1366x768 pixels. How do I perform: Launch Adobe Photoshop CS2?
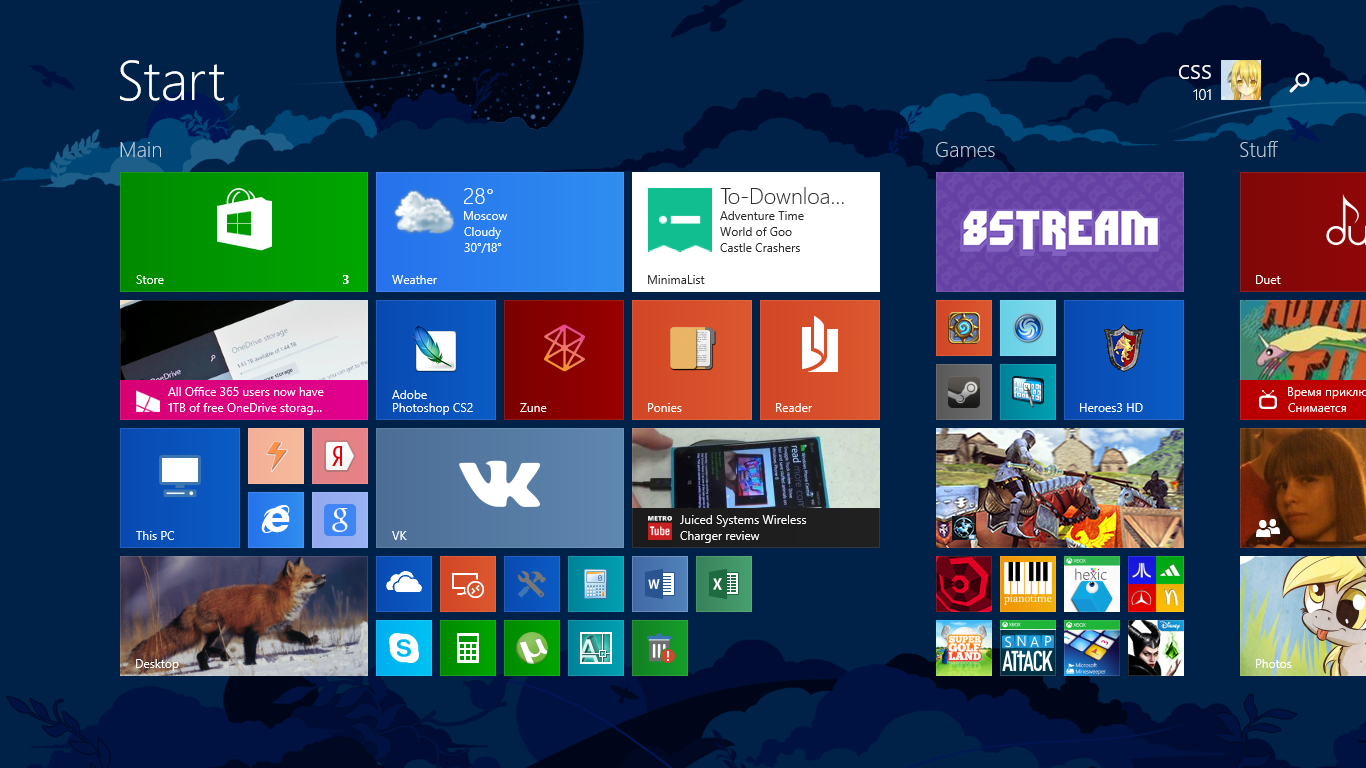click(436, 360)
